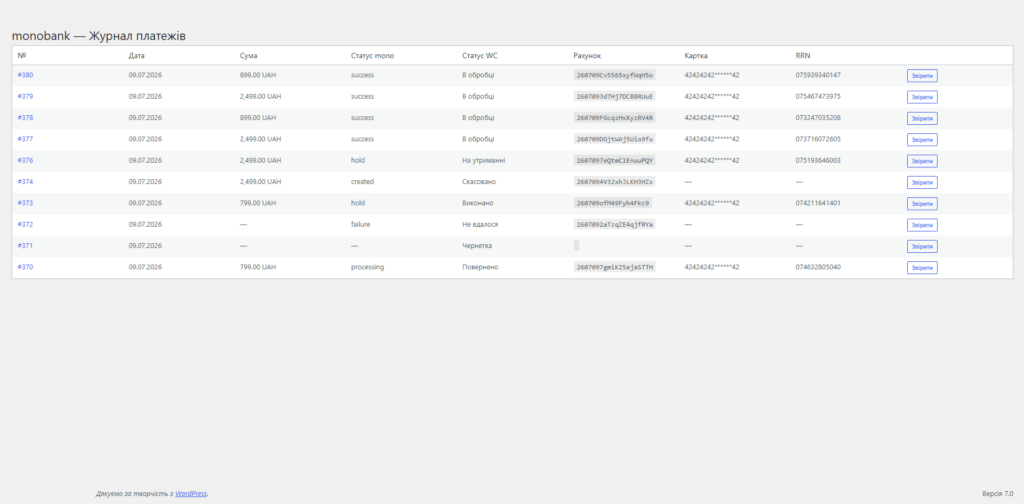Click Звірити for draft order #371
This screenshot has width=1024, height=504.
point(922,246)
